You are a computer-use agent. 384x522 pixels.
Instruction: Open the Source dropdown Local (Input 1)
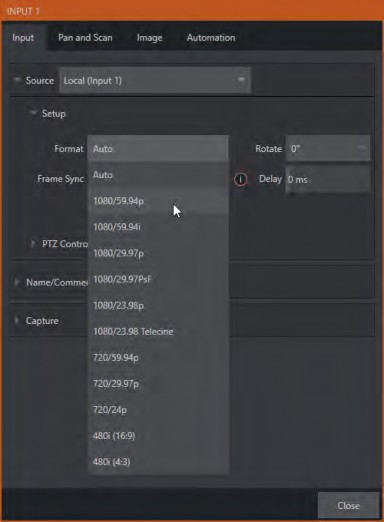pyautogui.click(x=155, y=80)
